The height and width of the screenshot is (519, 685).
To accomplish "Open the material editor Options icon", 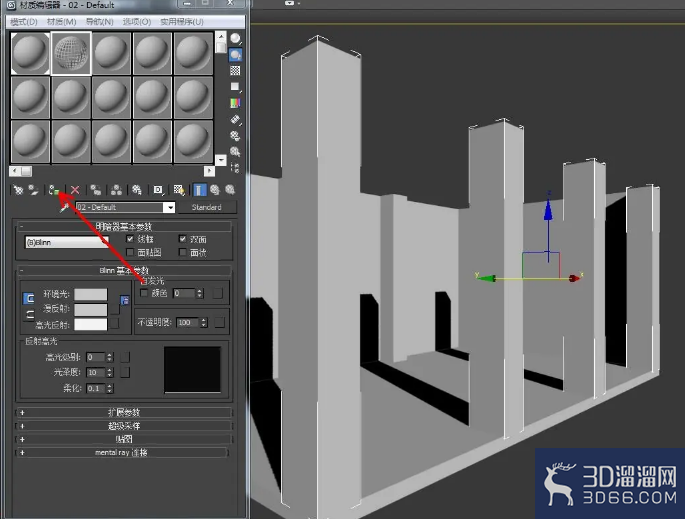I will 235,136.
